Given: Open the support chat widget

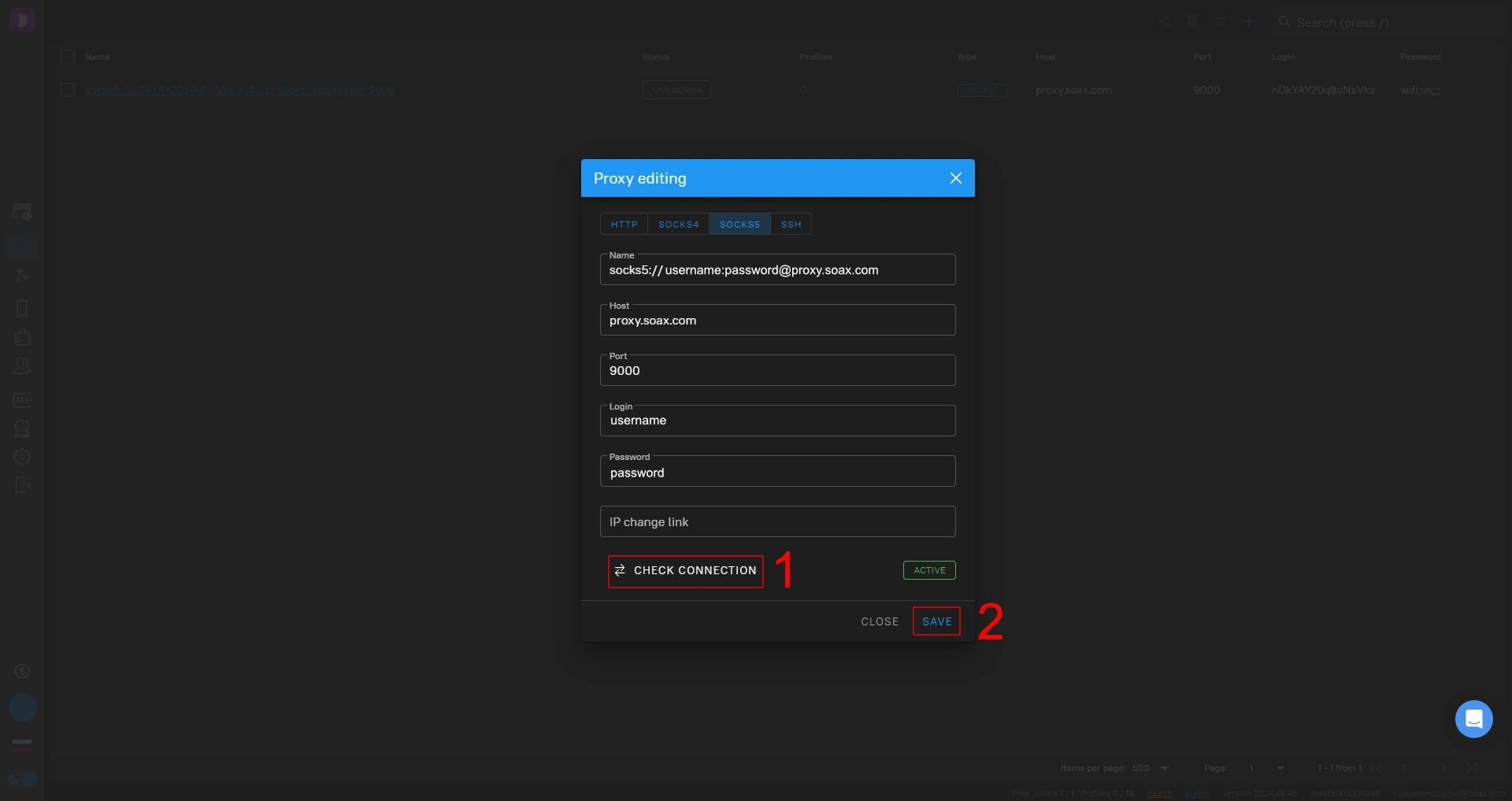Looking at the screenshot, I should tap(1473, 719).
